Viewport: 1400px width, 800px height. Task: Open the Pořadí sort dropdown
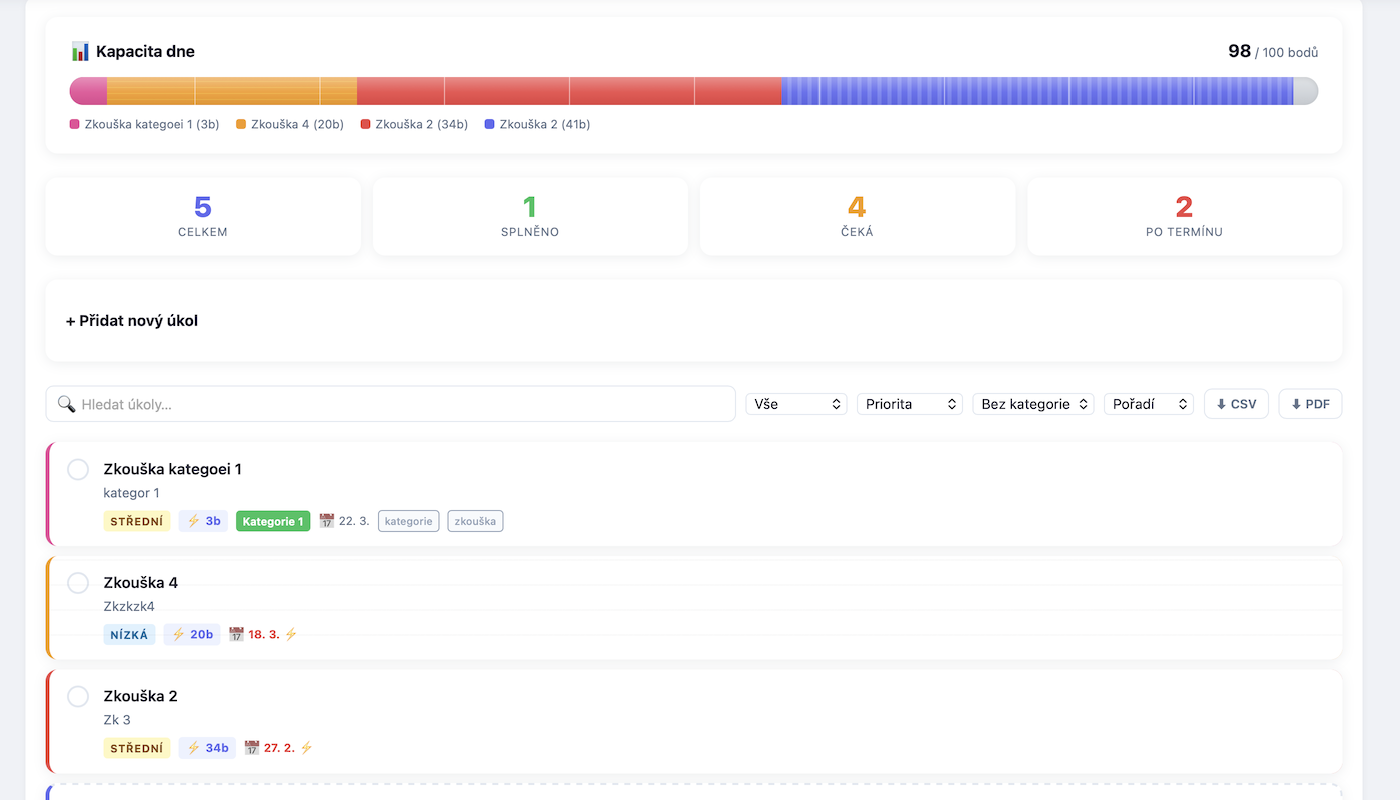click(1148, 404)
